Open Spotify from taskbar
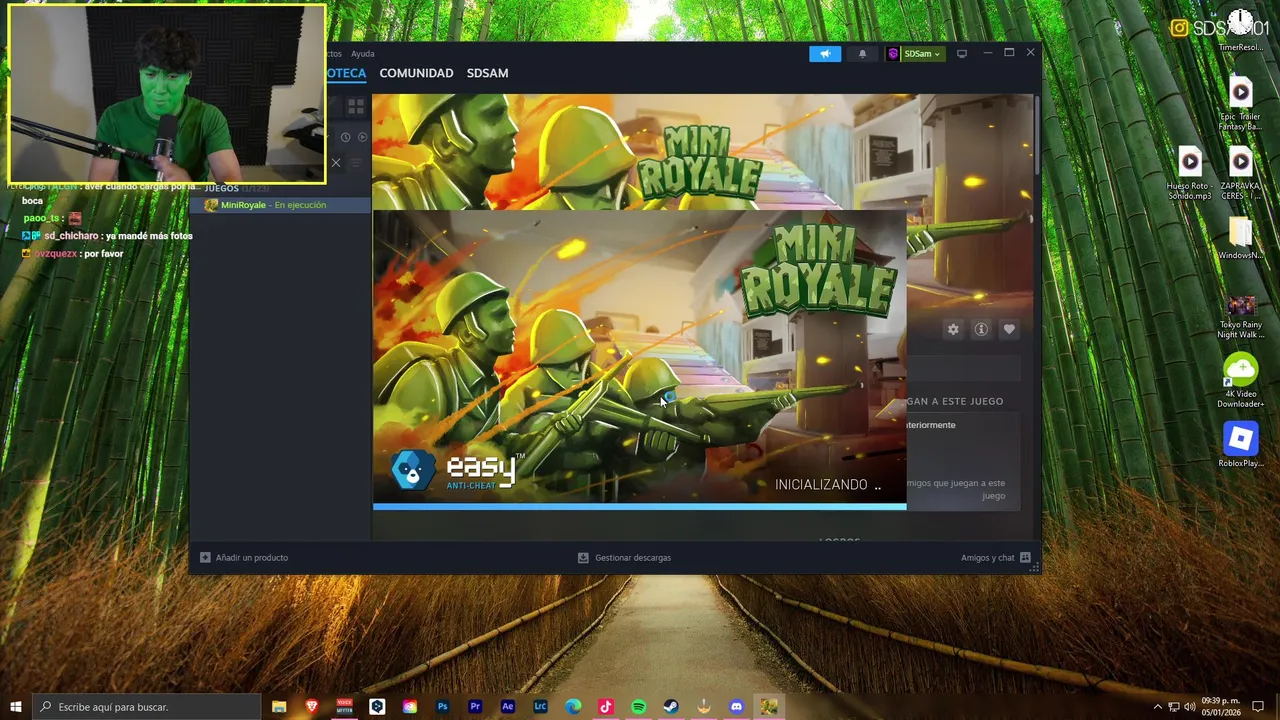The image size is (1280, 720). tap(638, 707)
